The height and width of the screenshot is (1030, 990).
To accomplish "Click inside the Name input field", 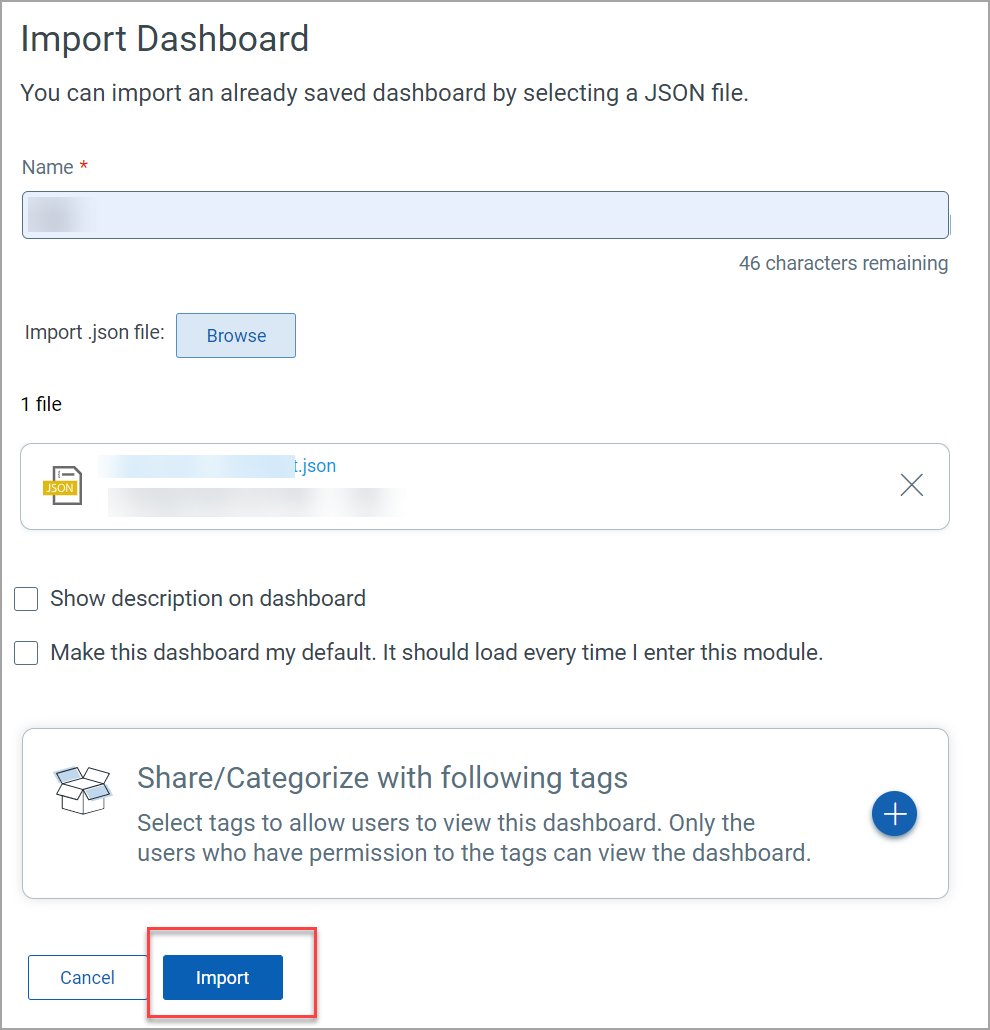I will pos(485,214).
